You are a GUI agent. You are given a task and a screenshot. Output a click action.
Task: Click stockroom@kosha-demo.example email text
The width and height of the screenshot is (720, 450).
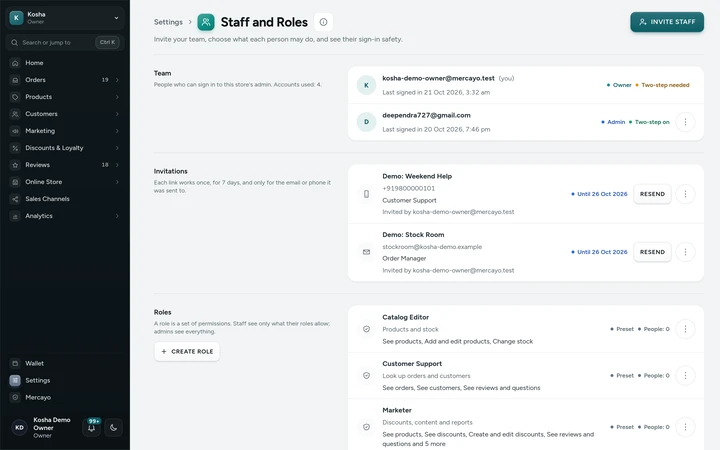point(432,247)
